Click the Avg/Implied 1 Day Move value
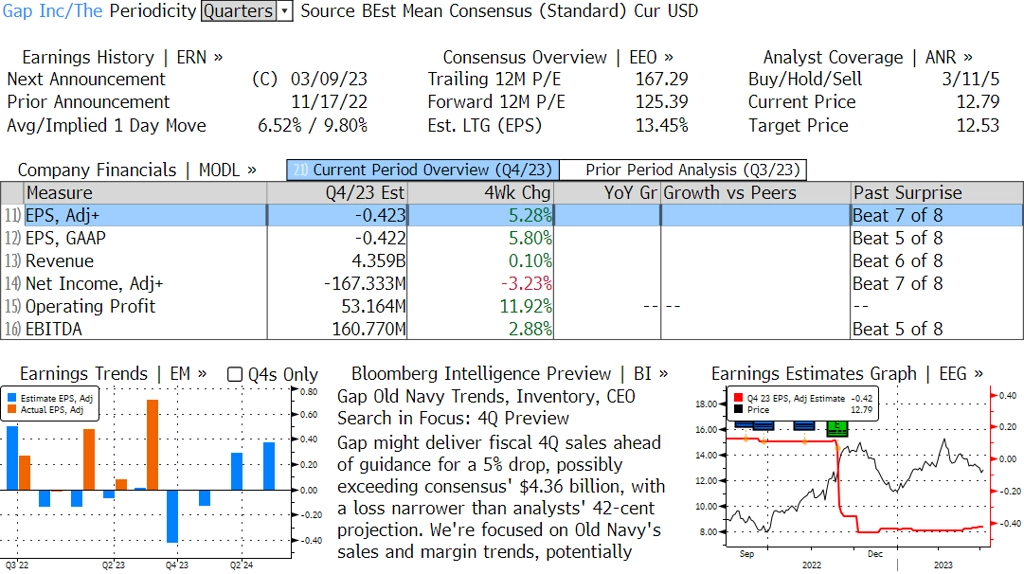1024x574 pixels. click(313, 125)
